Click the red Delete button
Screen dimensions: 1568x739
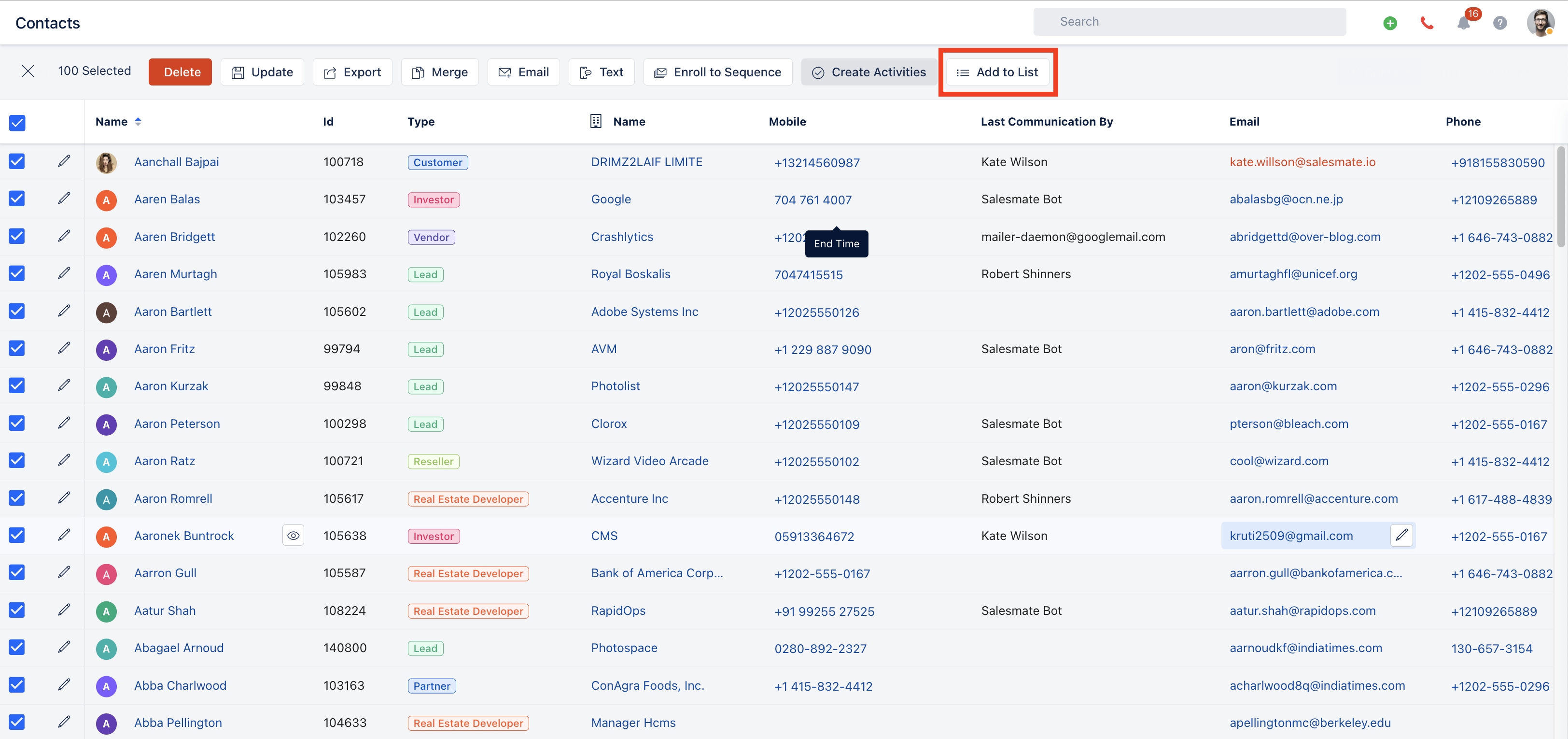click(180, 71)
